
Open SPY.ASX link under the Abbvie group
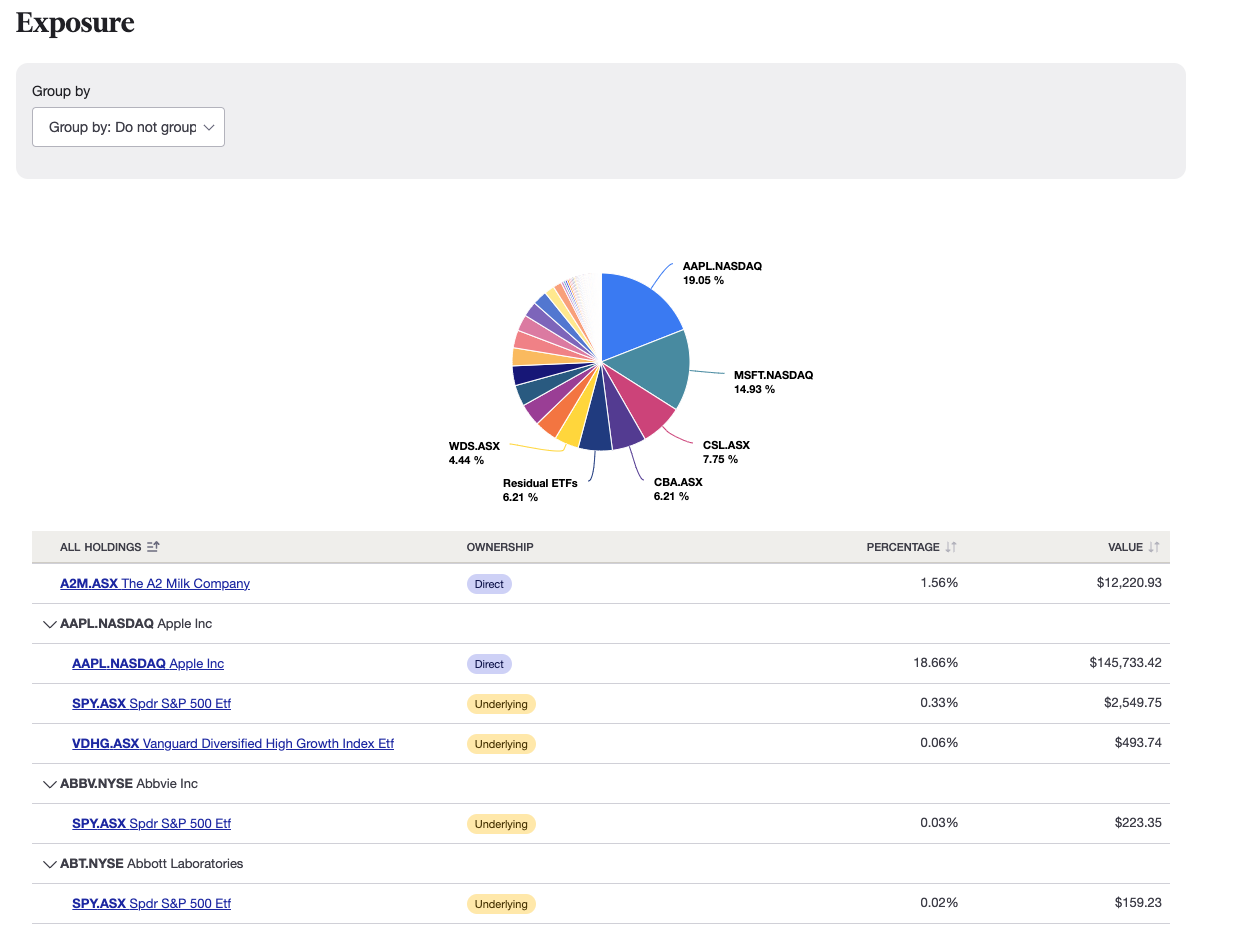tap(151, 823)
